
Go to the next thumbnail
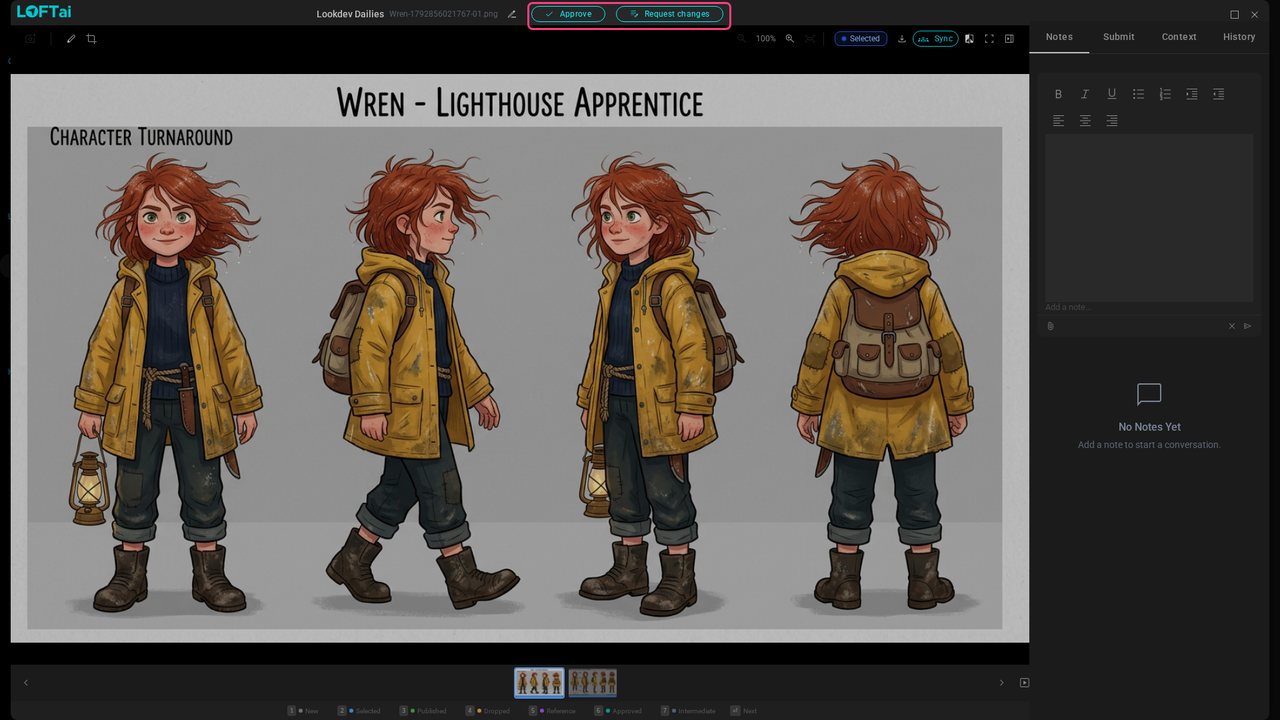tap(1001, 683)
